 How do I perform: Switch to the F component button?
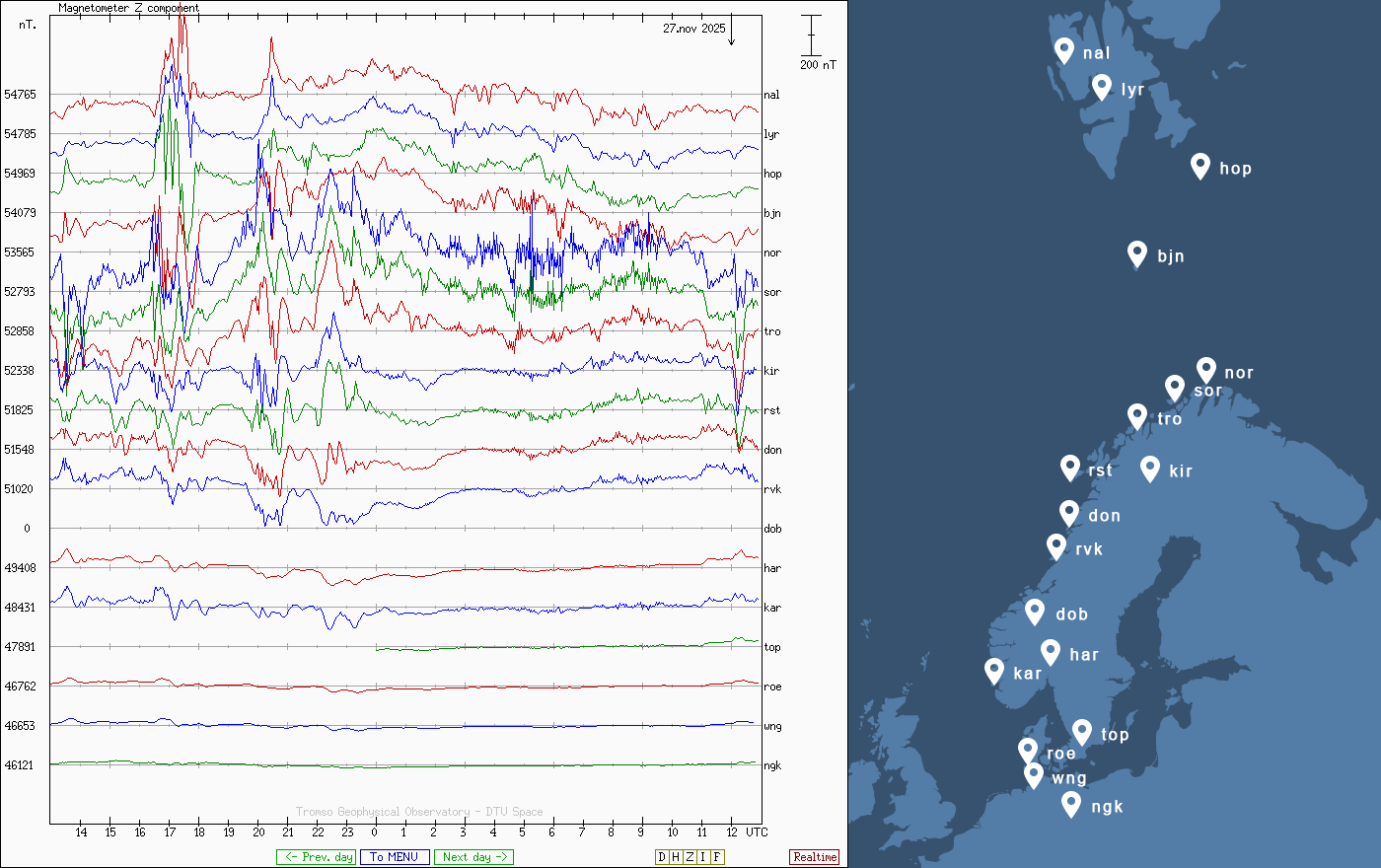717,857
